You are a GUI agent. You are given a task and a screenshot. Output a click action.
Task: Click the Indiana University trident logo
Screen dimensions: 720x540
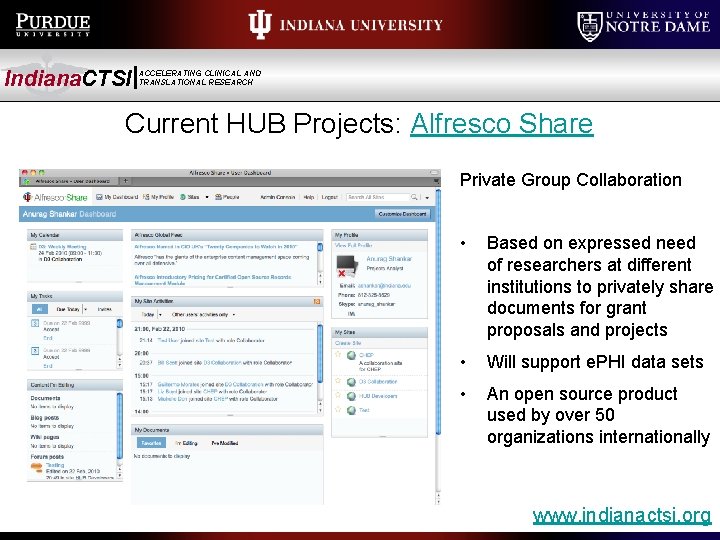pos(260,25)
